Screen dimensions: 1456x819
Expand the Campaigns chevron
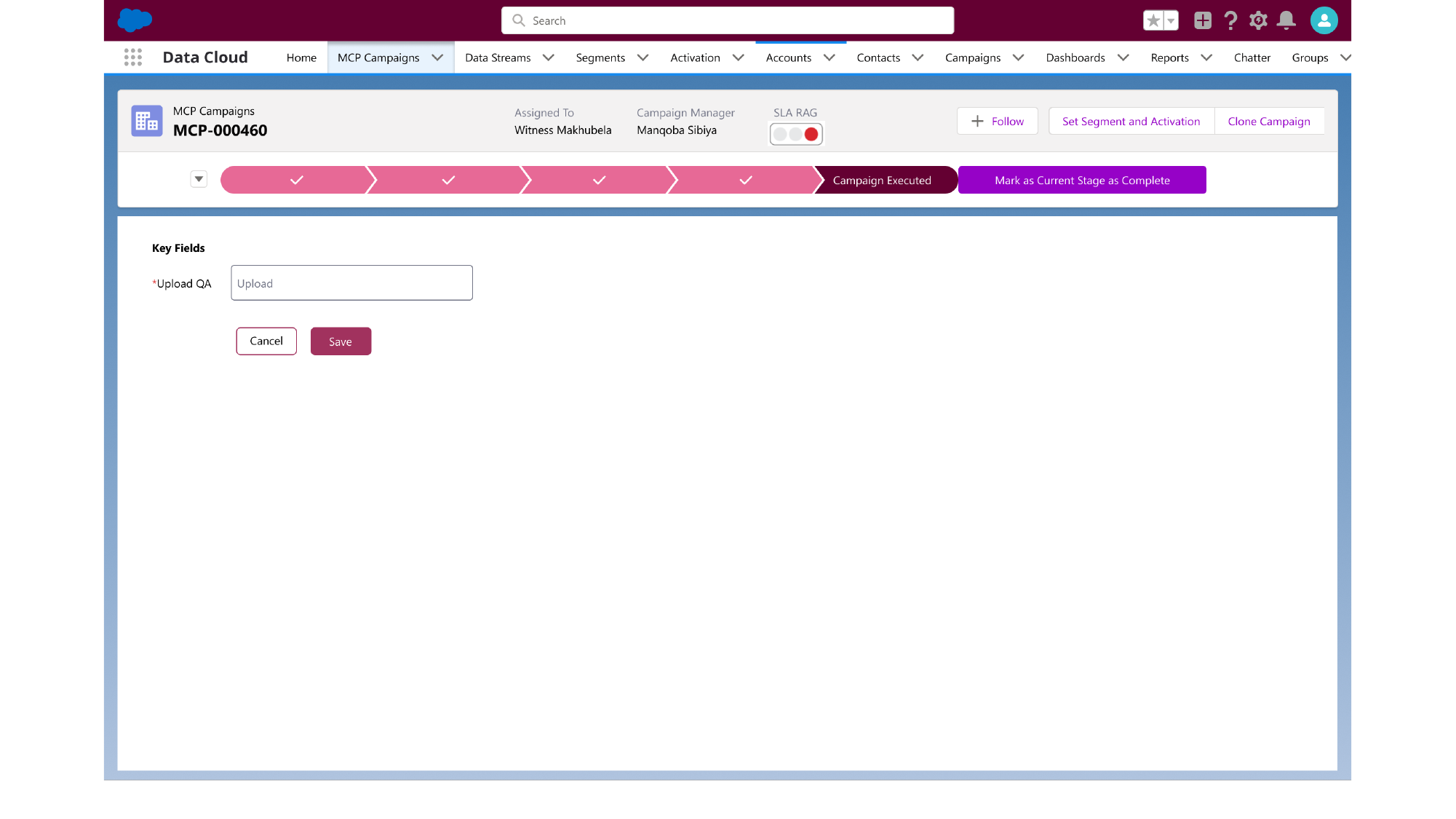point(1019,58)
